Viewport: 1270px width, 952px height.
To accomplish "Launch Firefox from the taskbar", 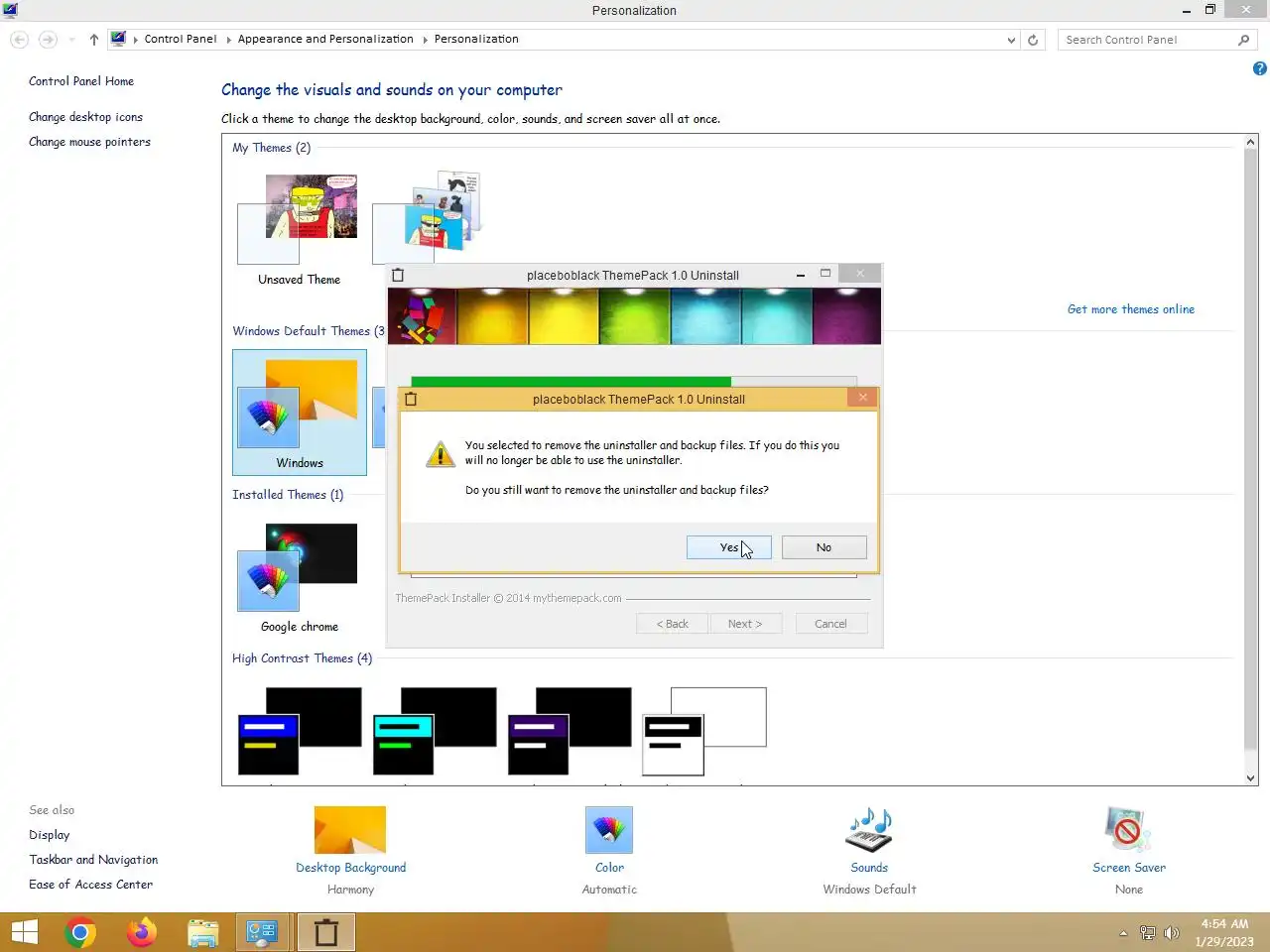I will [x=142, y=933].
